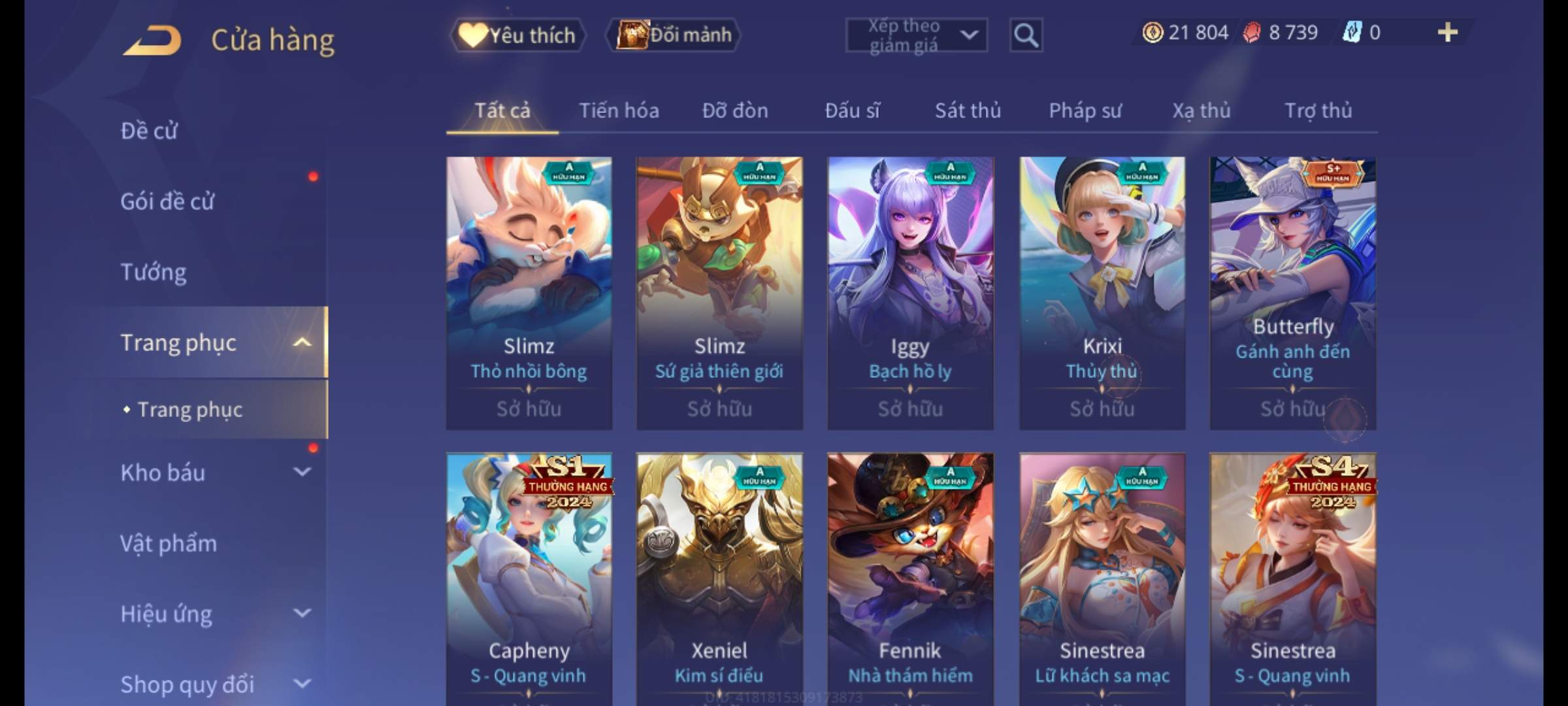1568x706 pixels.
Task: Collapse the Trang phục sidebar section
Action: (302, 343)
